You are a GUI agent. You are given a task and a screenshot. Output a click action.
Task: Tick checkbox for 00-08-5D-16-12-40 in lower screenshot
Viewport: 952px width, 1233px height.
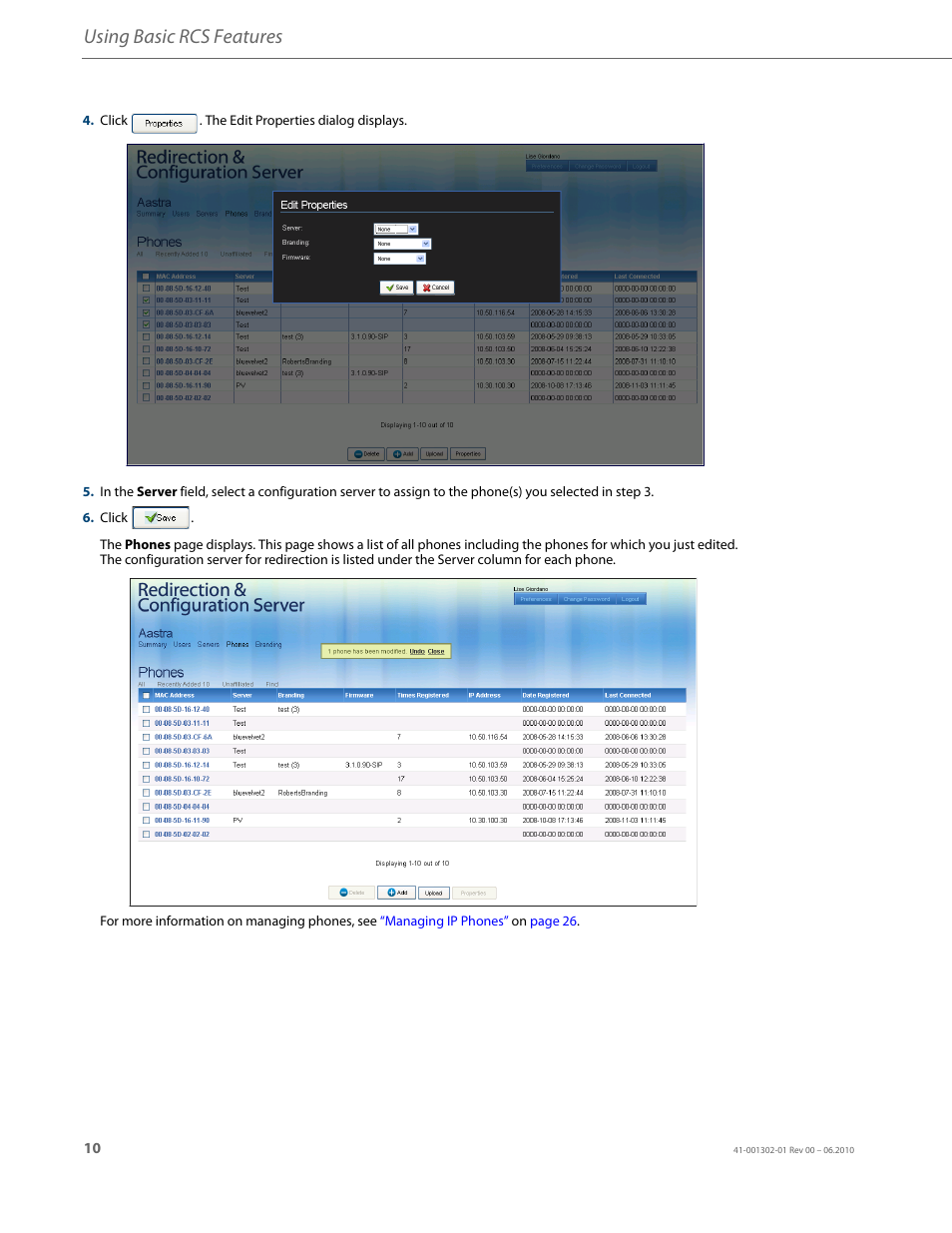click(146, 709)
